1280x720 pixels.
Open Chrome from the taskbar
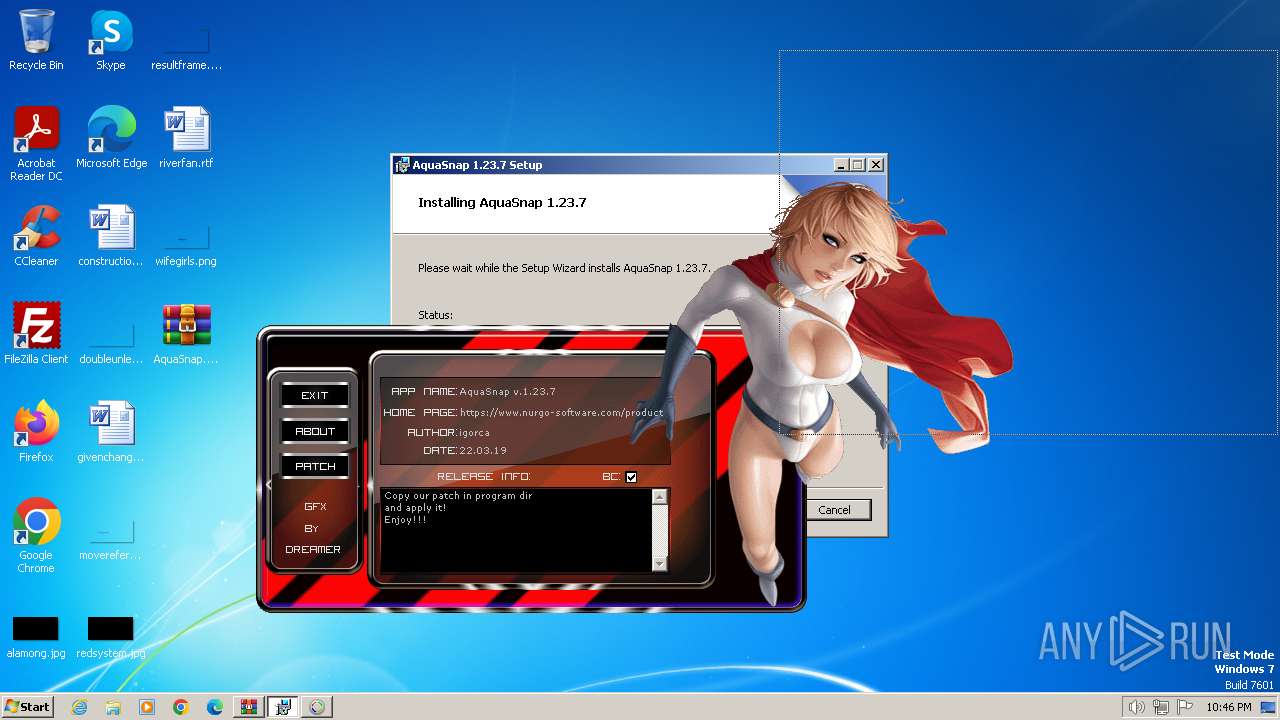181,707
